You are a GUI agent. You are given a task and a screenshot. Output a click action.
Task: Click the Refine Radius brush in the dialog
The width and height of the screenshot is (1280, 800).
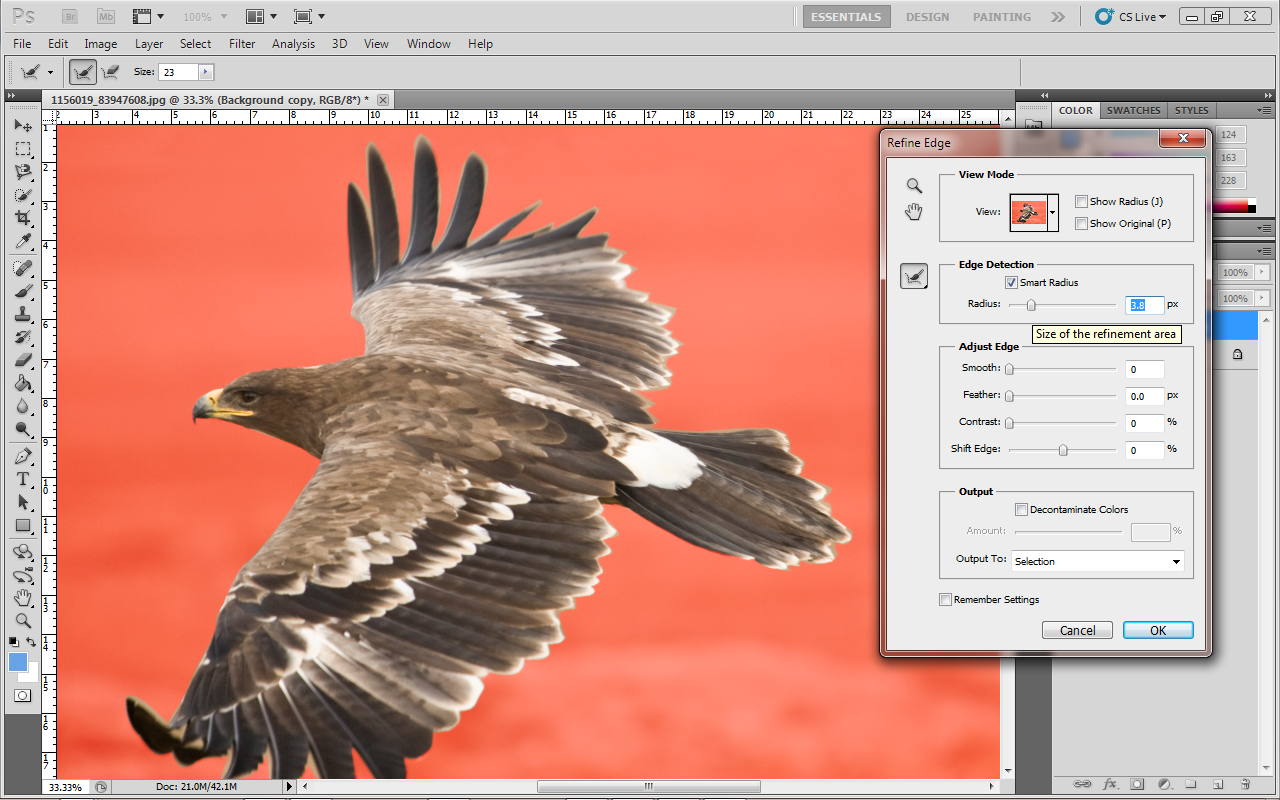(914, 277)
